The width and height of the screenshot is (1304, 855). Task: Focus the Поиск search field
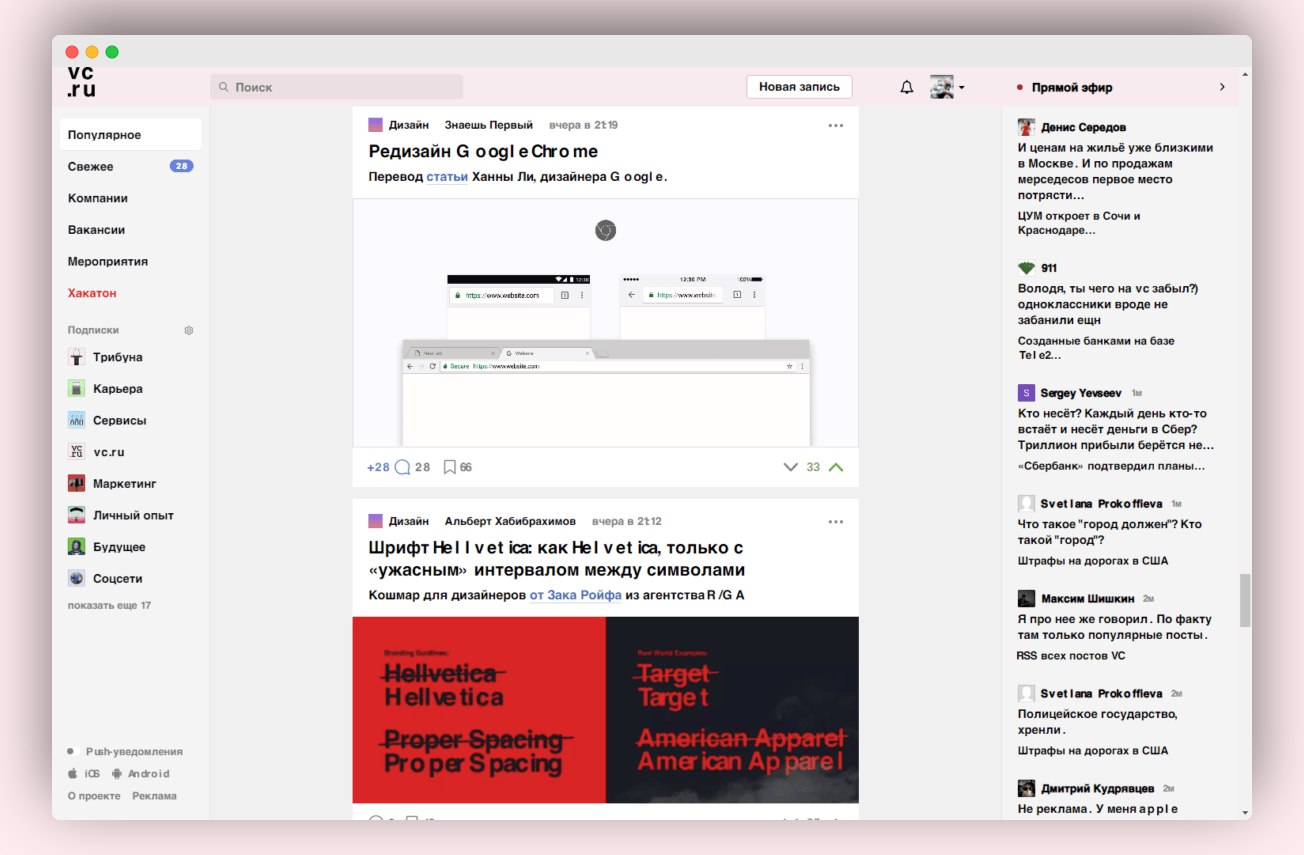336,87
